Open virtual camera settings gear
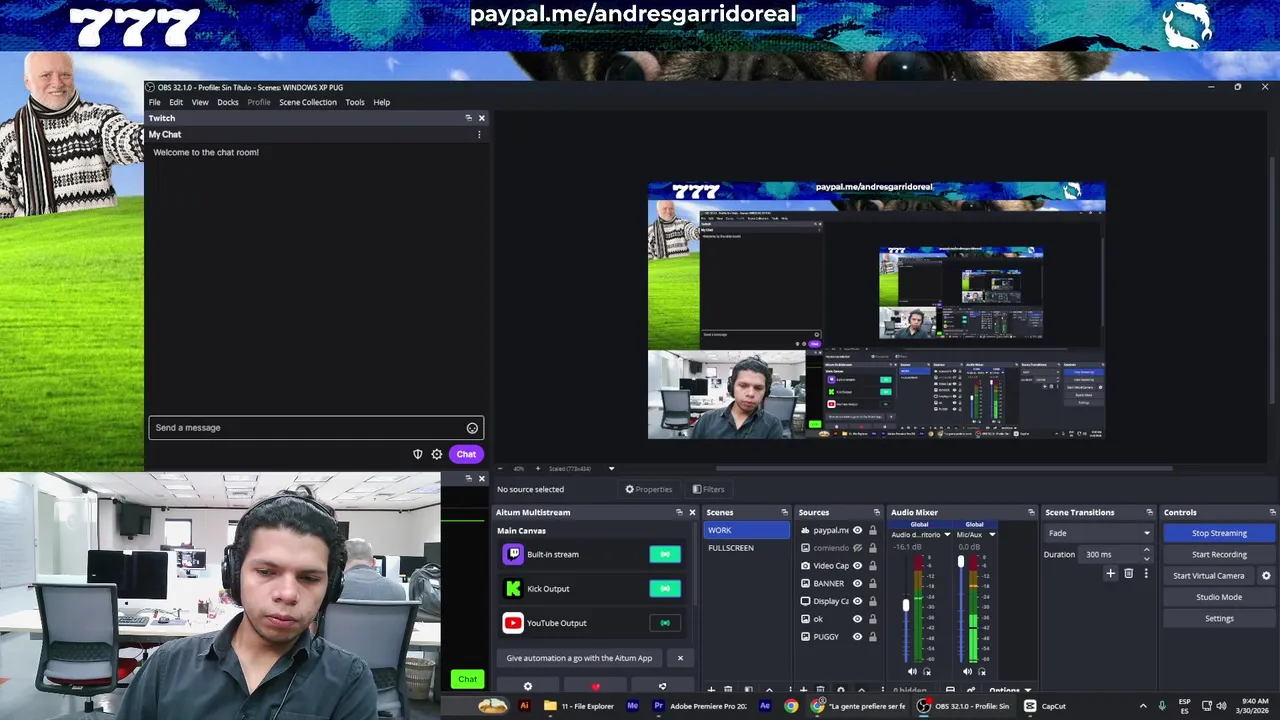1280x720 pixels. tap(1266, 576)
